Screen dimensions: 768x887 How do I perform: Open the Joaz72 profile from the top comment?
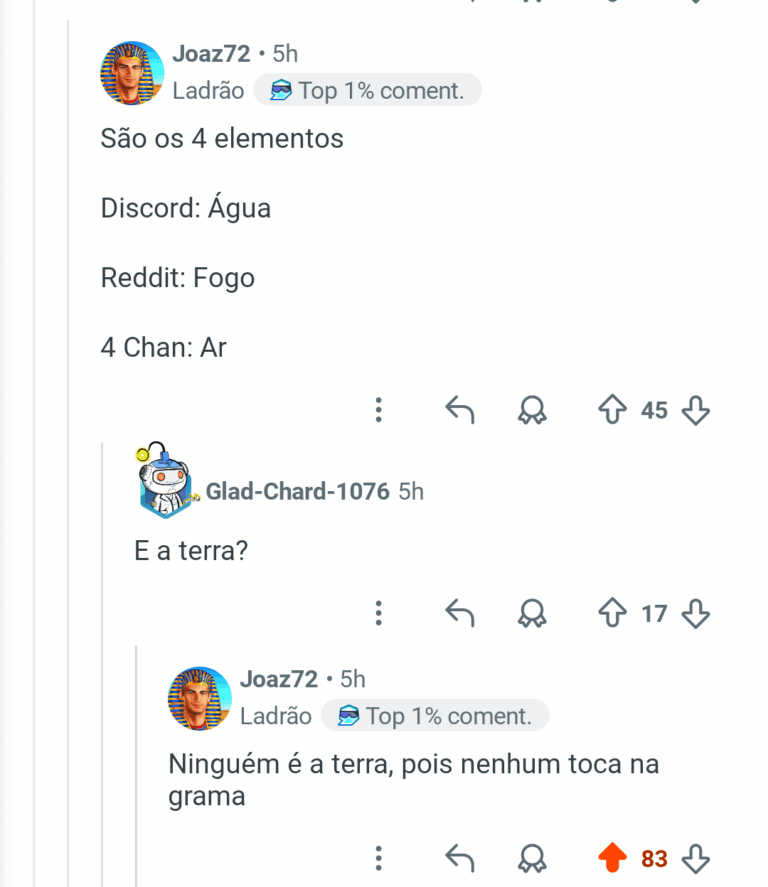pos(211,54)
